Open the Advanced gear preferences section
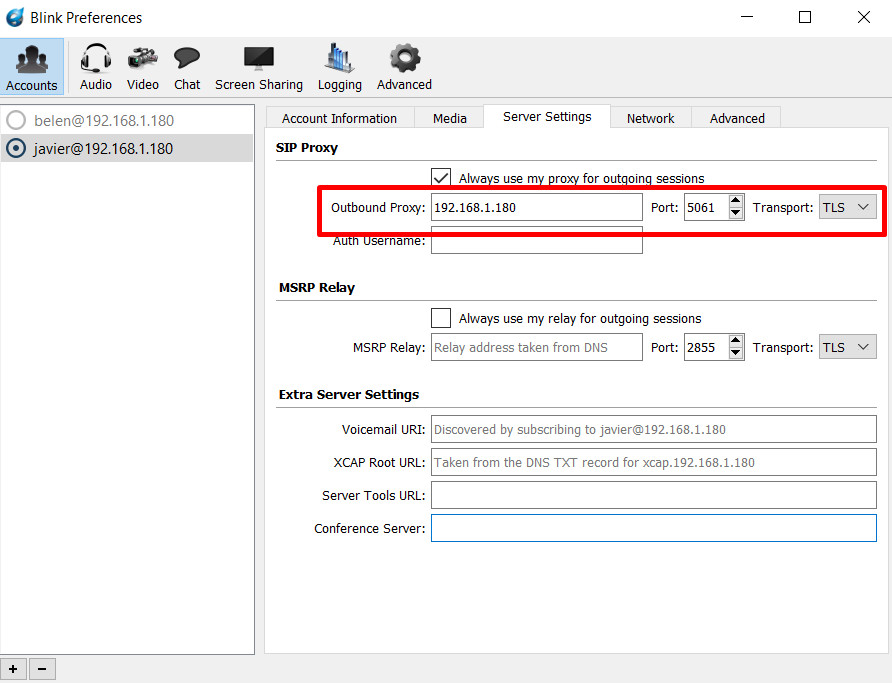 pos(404,67)
